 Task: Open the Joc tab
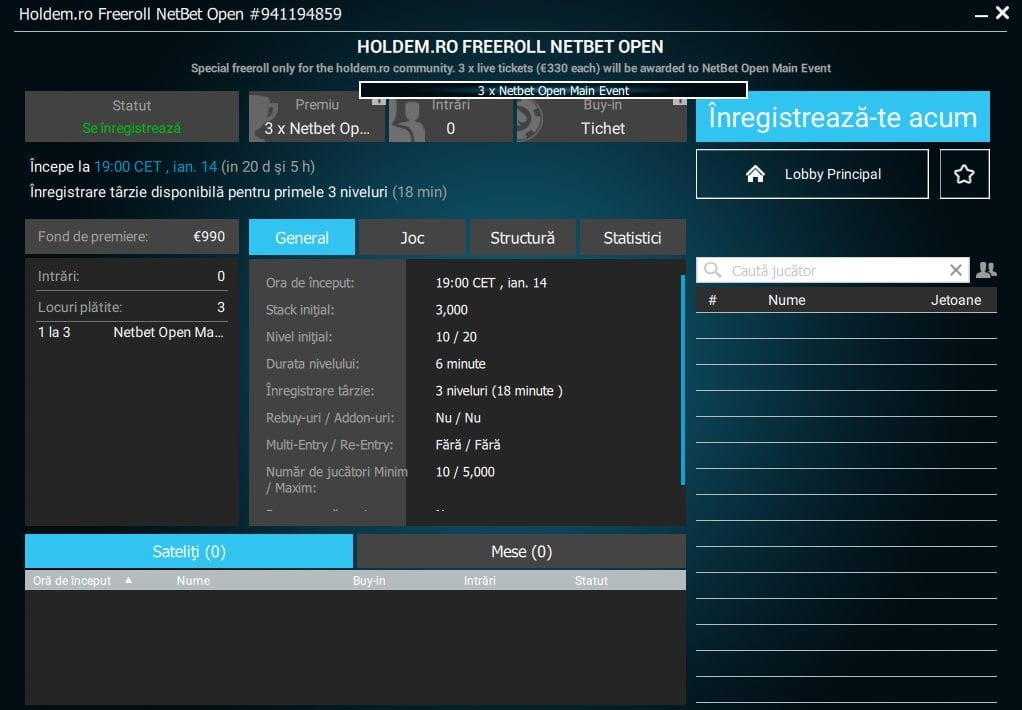412,237
